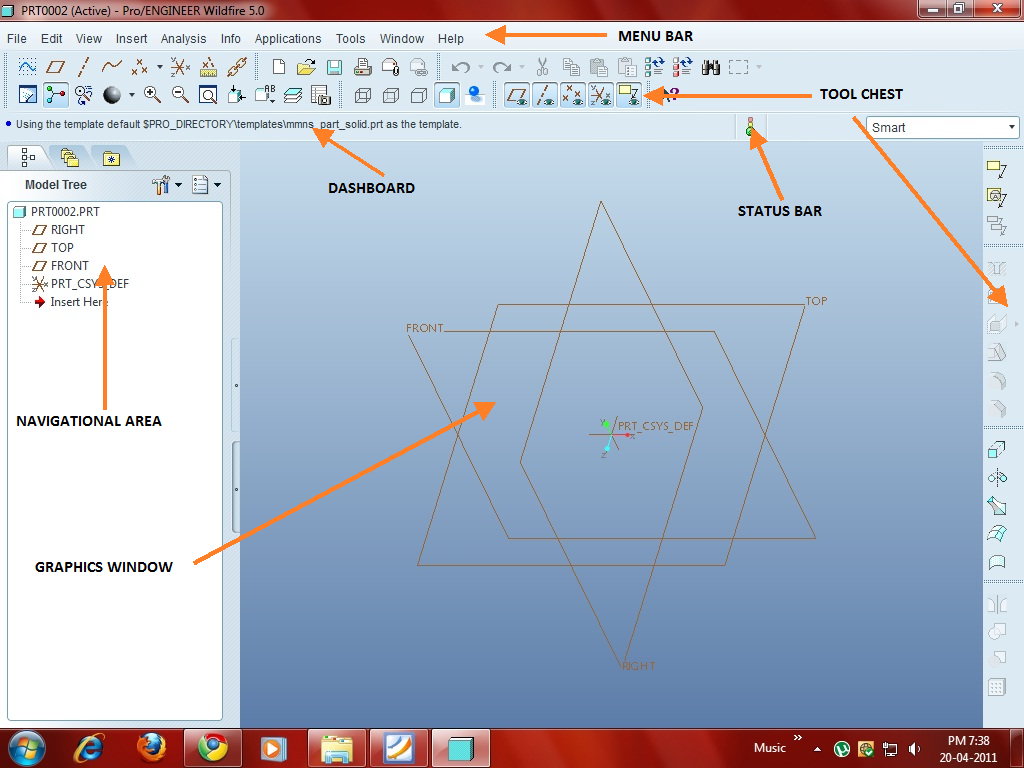Open the Tools menu
This screenshot has width=1024, height=768.
pyautogui.click(x=350, y=39)
